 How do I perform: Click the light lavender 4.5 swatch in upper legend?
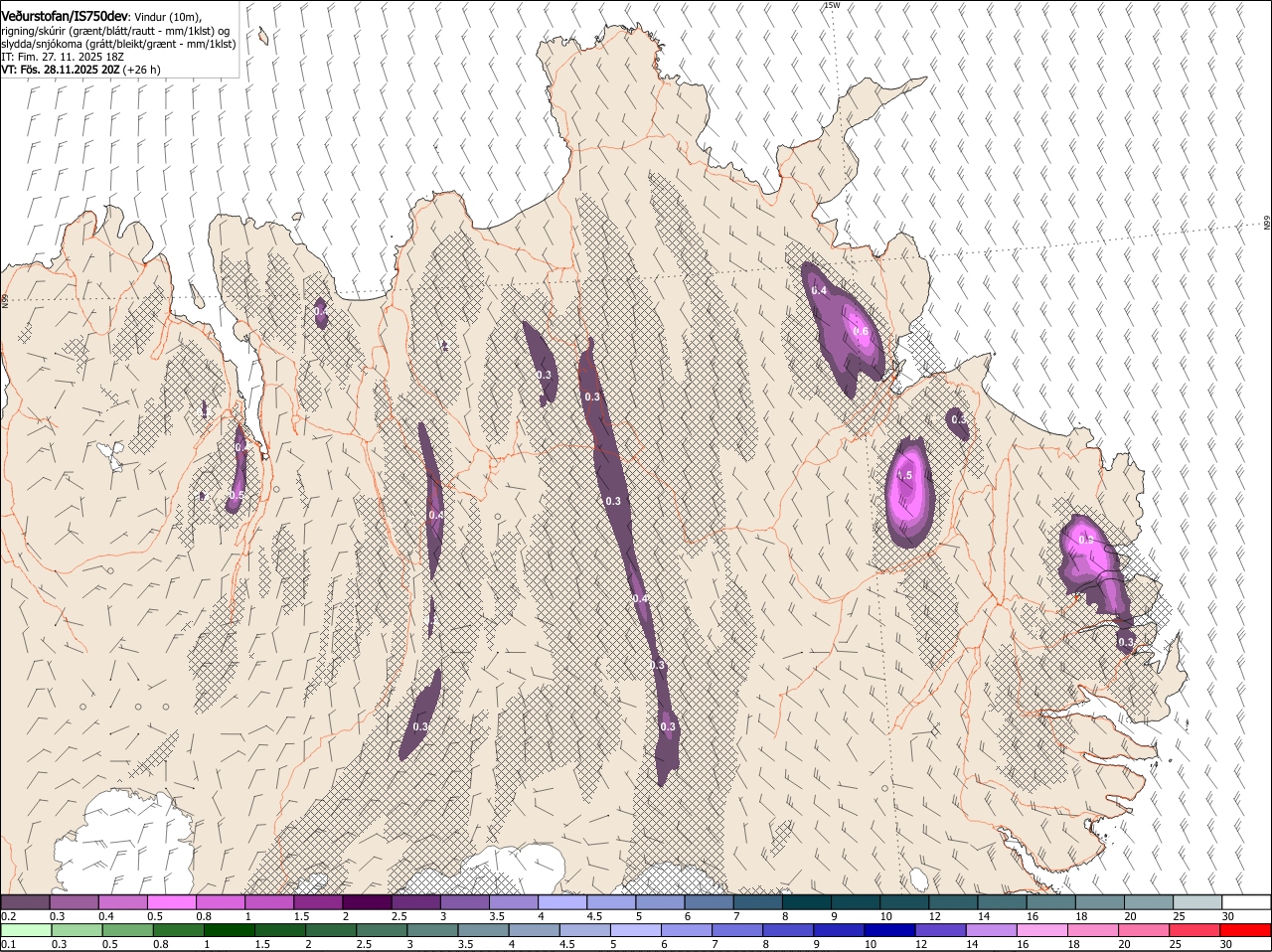(x=610, y=902)
